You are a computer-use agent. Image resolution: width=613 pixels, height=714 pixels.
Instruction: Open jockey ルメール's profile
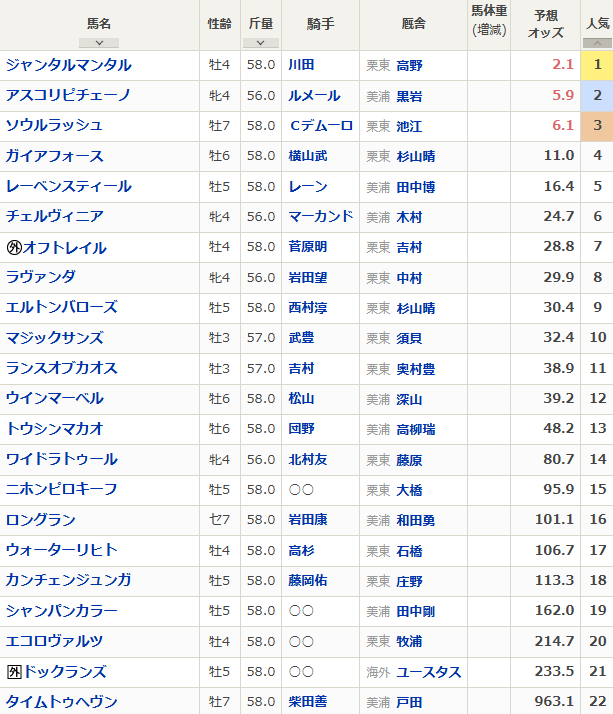coord(313,96)
